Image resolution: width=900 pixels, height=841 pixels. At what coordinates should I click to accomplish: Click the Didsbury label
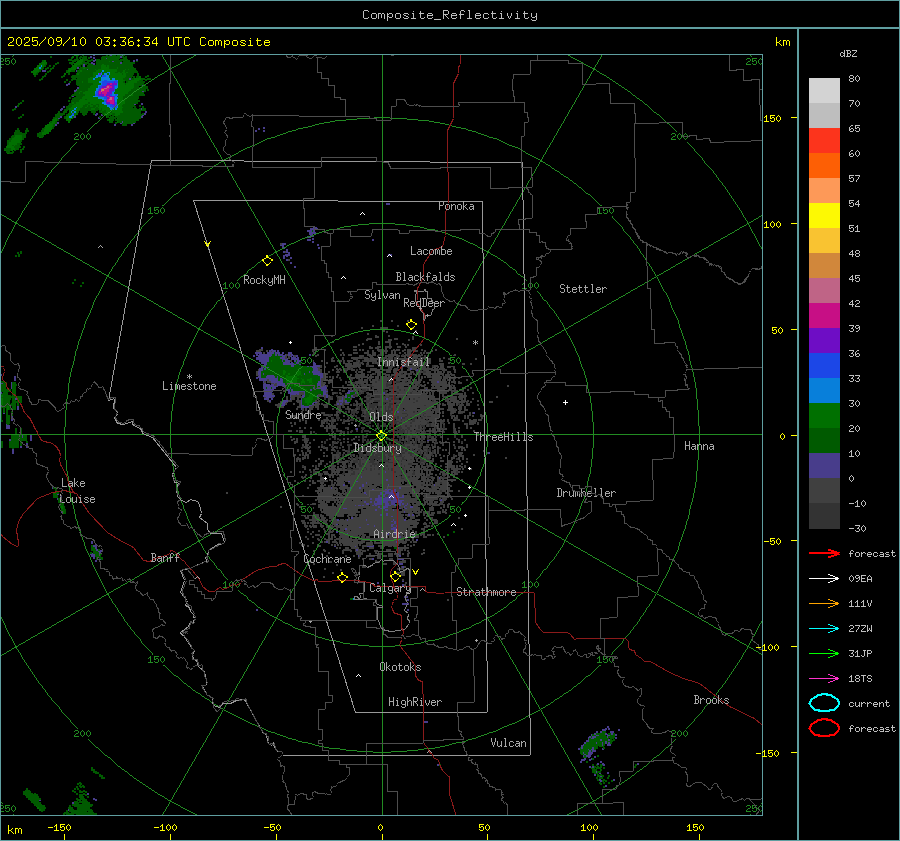point(377,448)
